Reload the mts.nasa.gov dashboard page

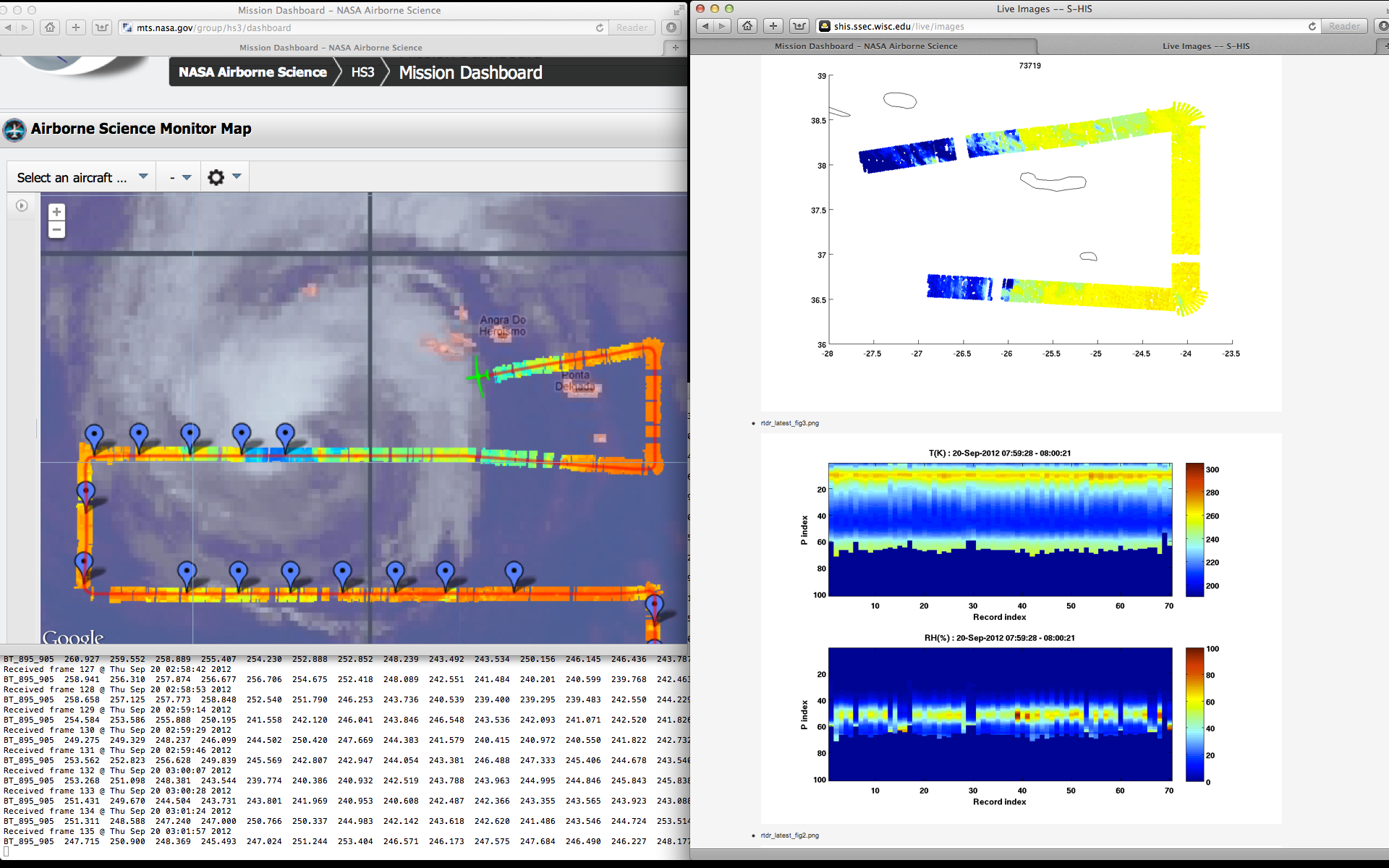click(x=599, y=27)
